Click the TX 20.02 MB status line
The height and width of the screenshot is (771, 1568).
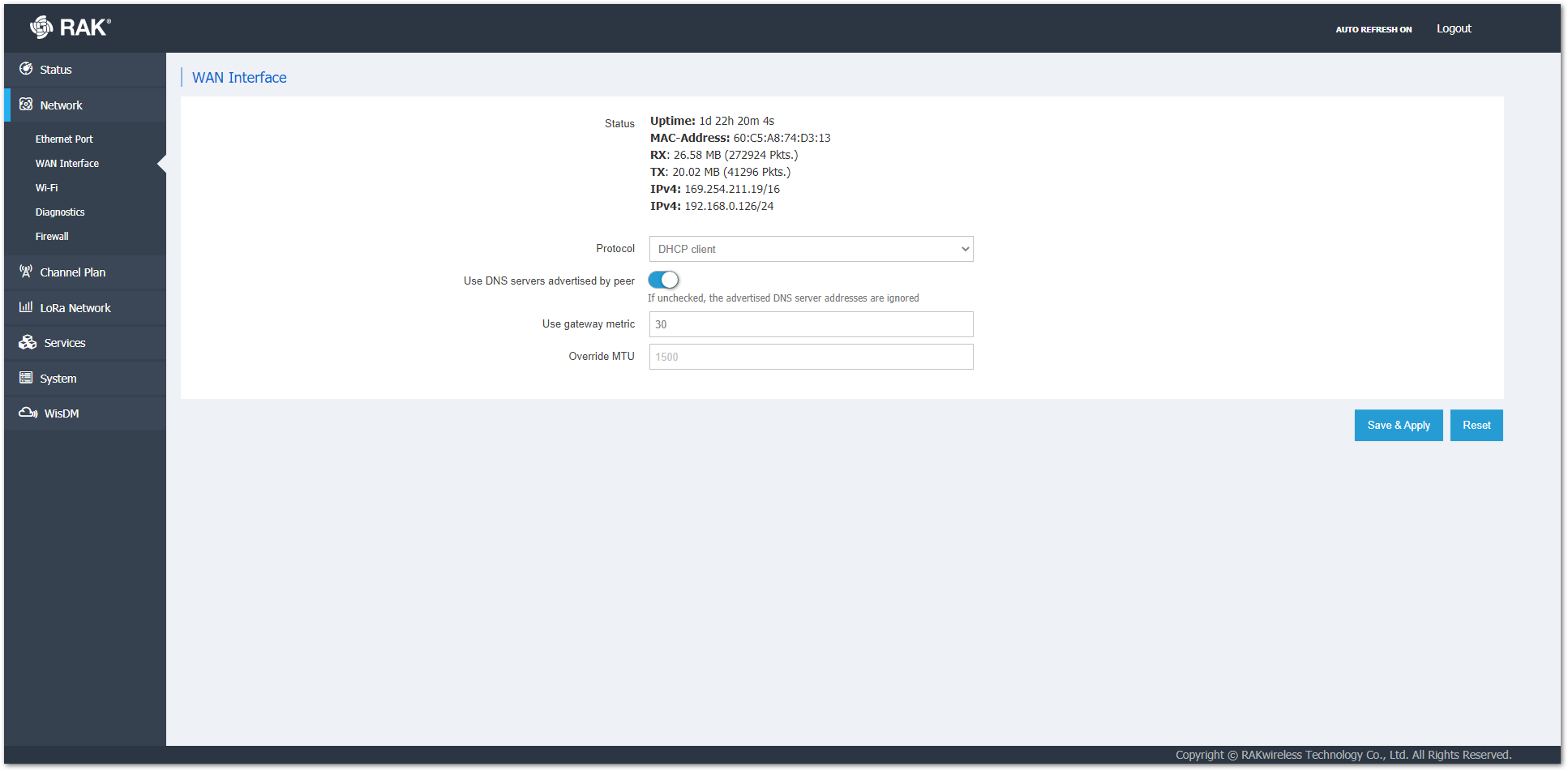tap(720, 172)
